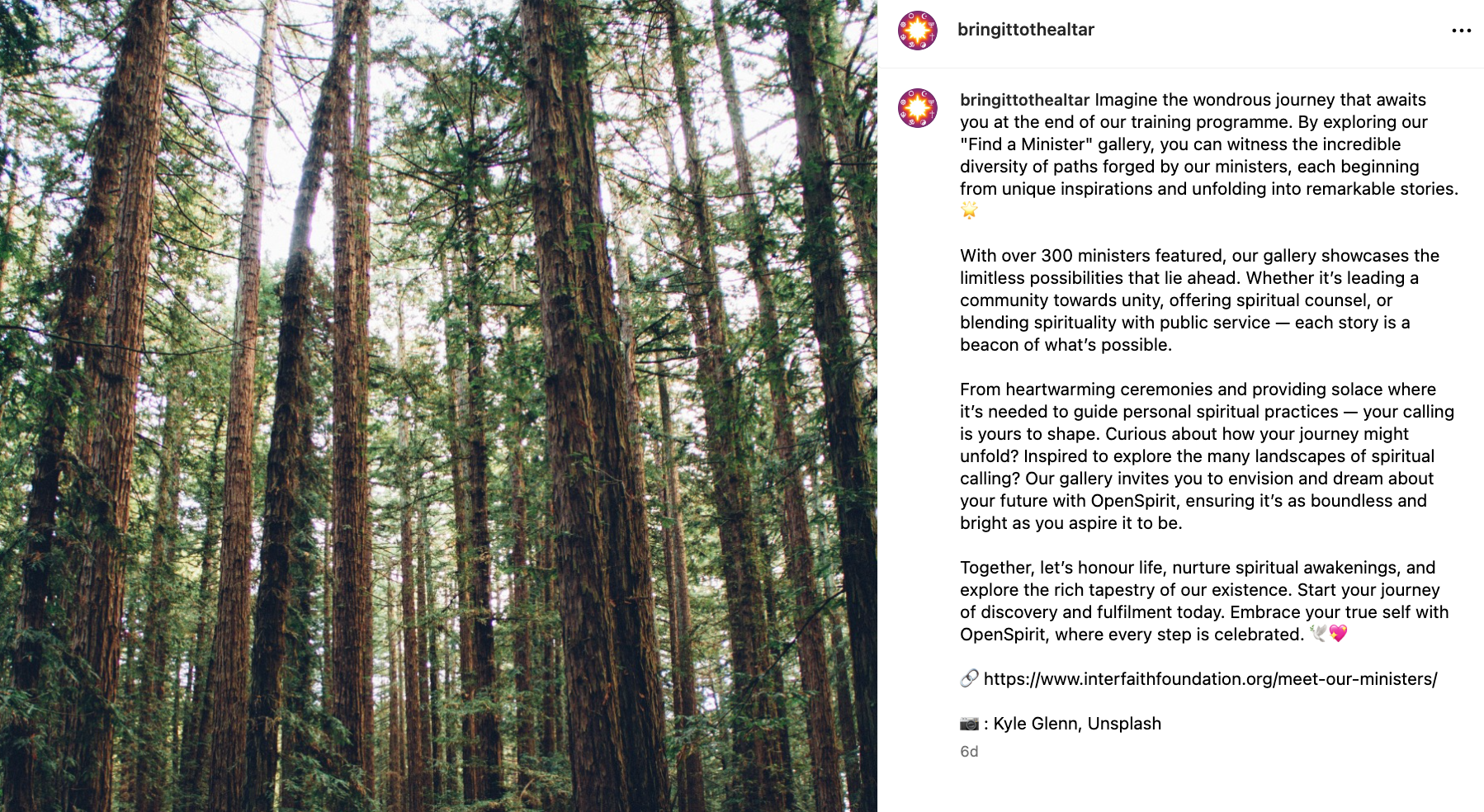The image size is (1484, 812).
Task: Click the camera emoji beside photo credit
Action: [970, 724]
